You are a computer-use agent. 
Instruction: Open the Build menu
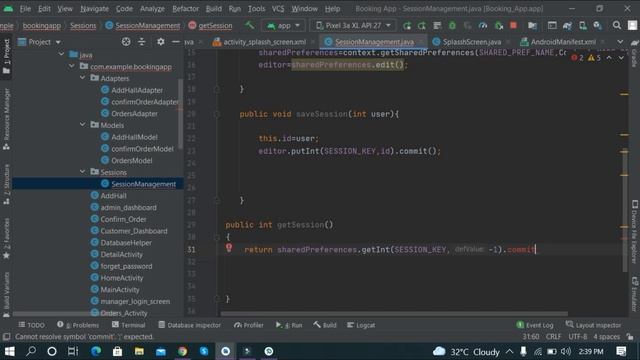pyautogui.click(x=213, y=9)
